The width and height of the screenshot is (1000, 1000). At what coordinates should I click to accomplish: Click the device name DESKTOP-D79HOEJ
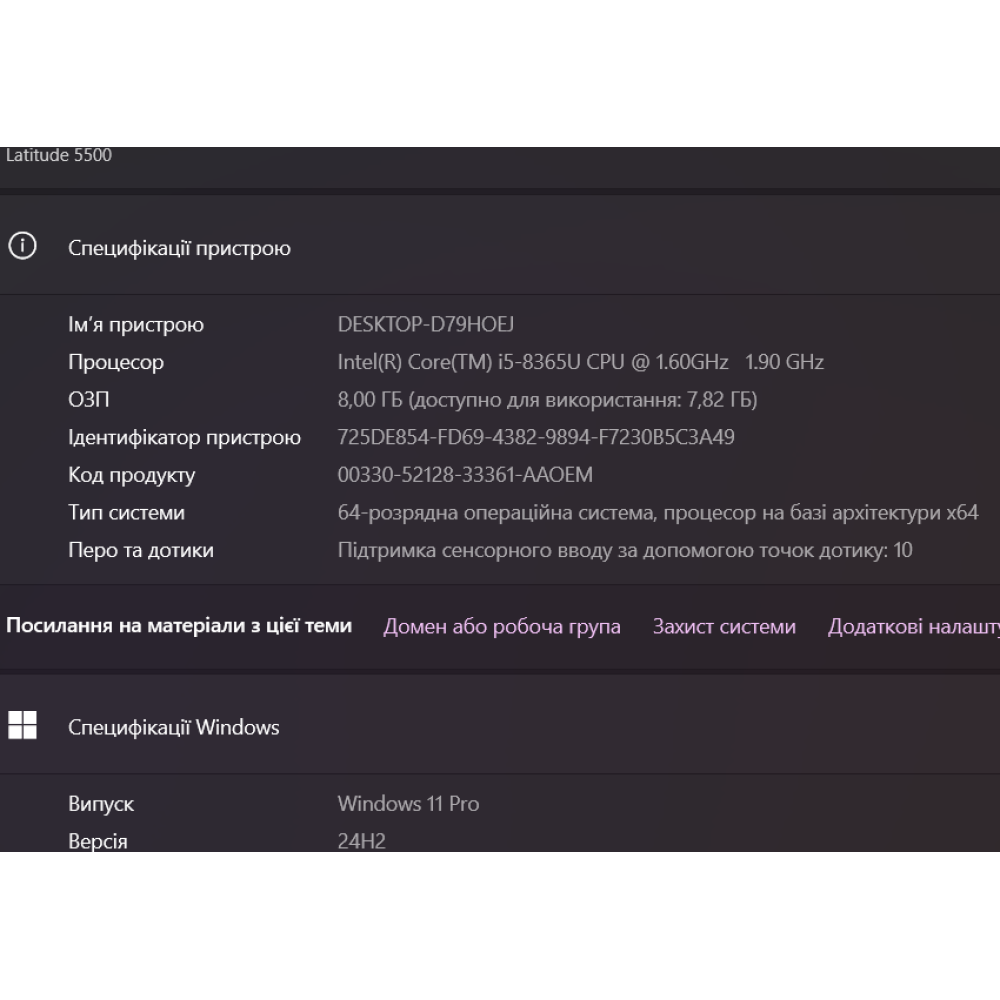click(x=426, y=324)
